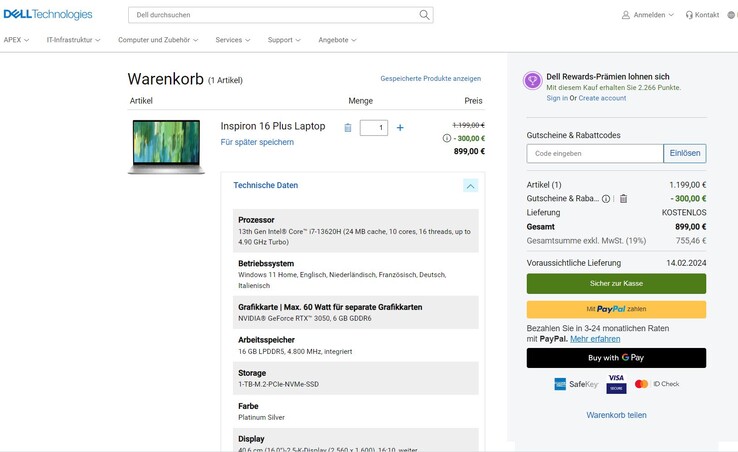Expand the Computer und Zubehör menu
This screenshot has height=452, width=738.
158,40
